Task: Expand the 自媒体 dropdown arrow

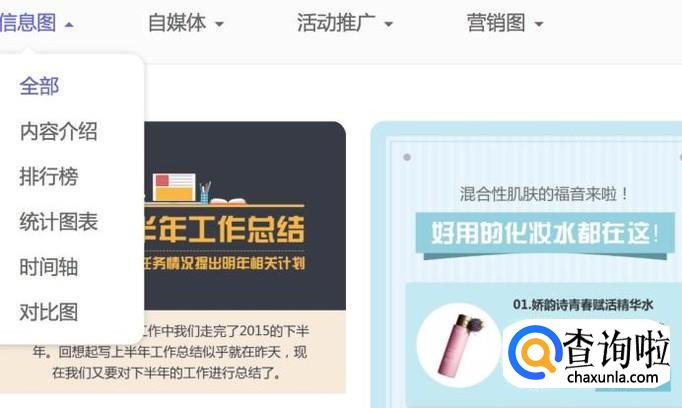Action: pos(219,24)
